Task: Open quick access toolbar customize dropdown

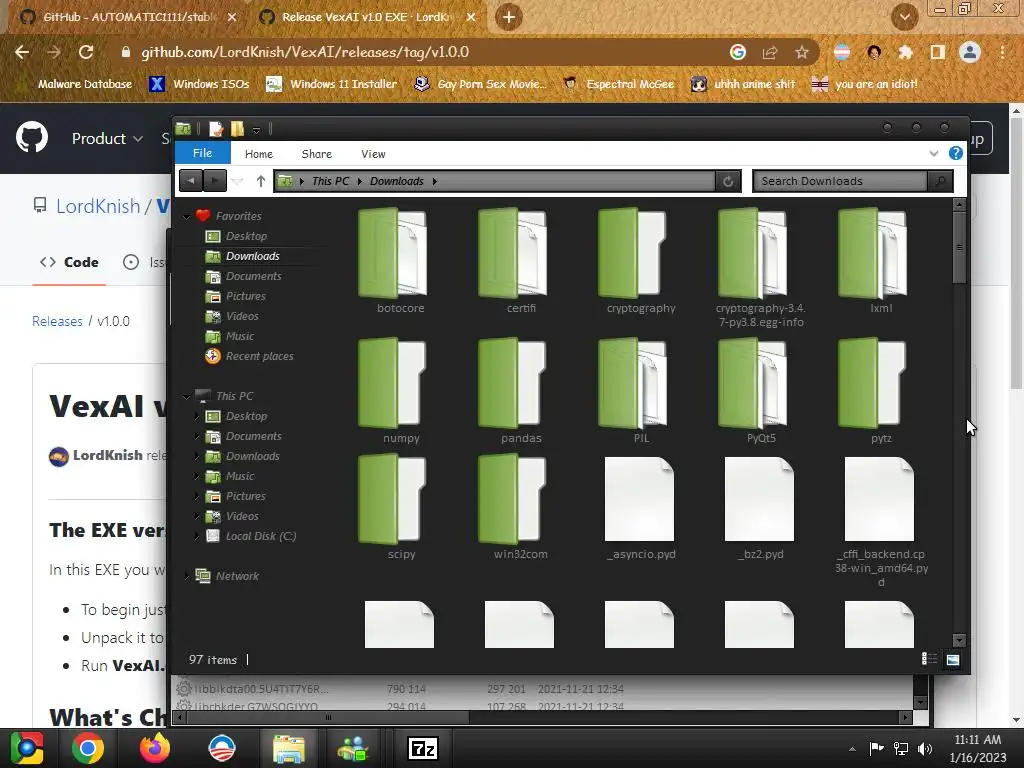Action: click(257, 130)
